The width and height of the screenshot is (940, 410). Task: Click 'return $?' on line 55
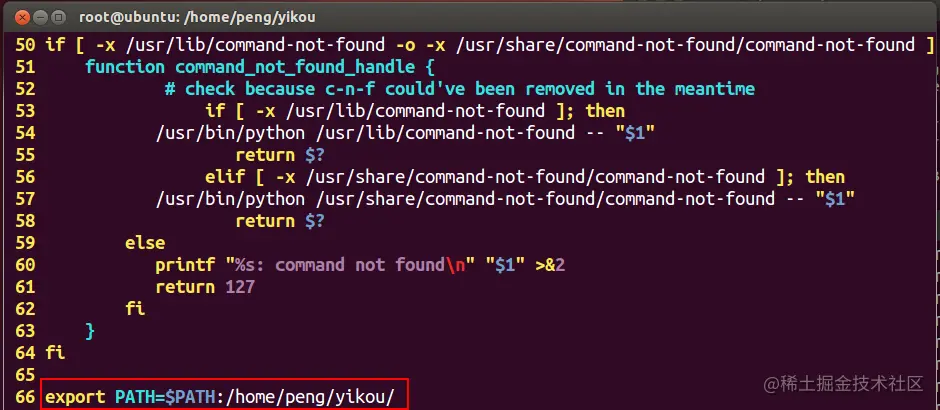(x=280, y=155)
